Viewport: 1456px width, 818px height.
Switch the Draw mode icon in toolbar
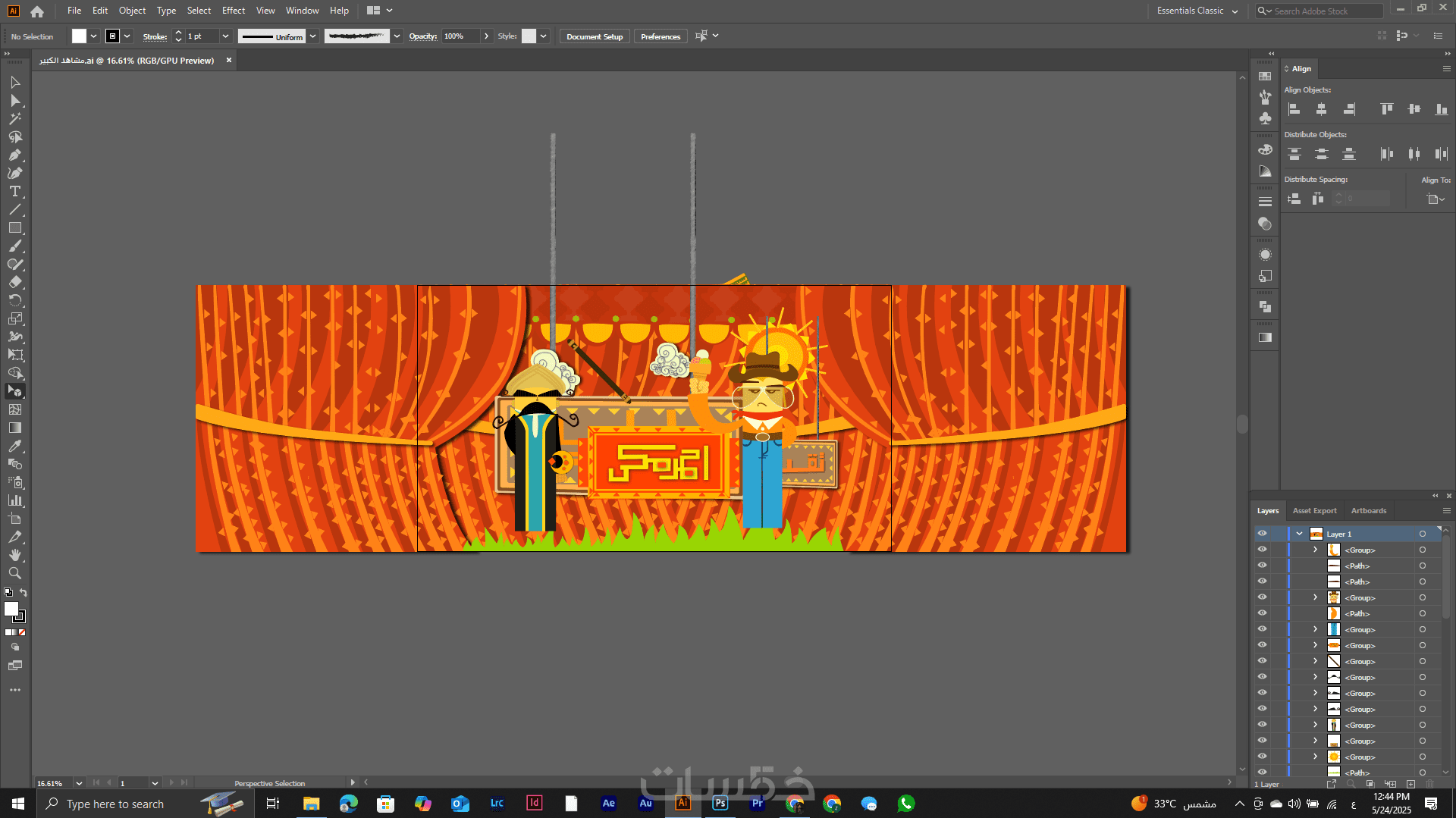15,647
